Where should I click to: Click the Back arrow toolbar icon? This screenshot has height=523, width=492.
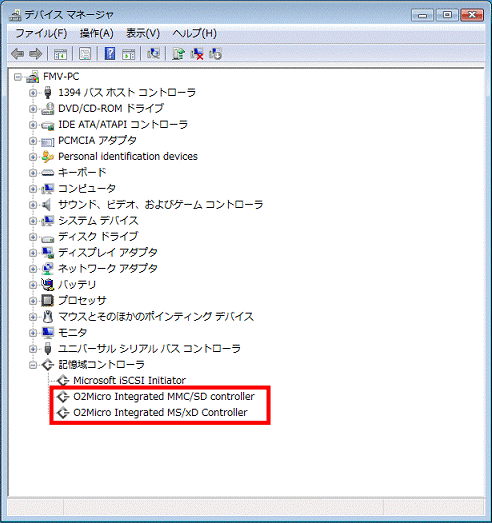click(17, 54)
